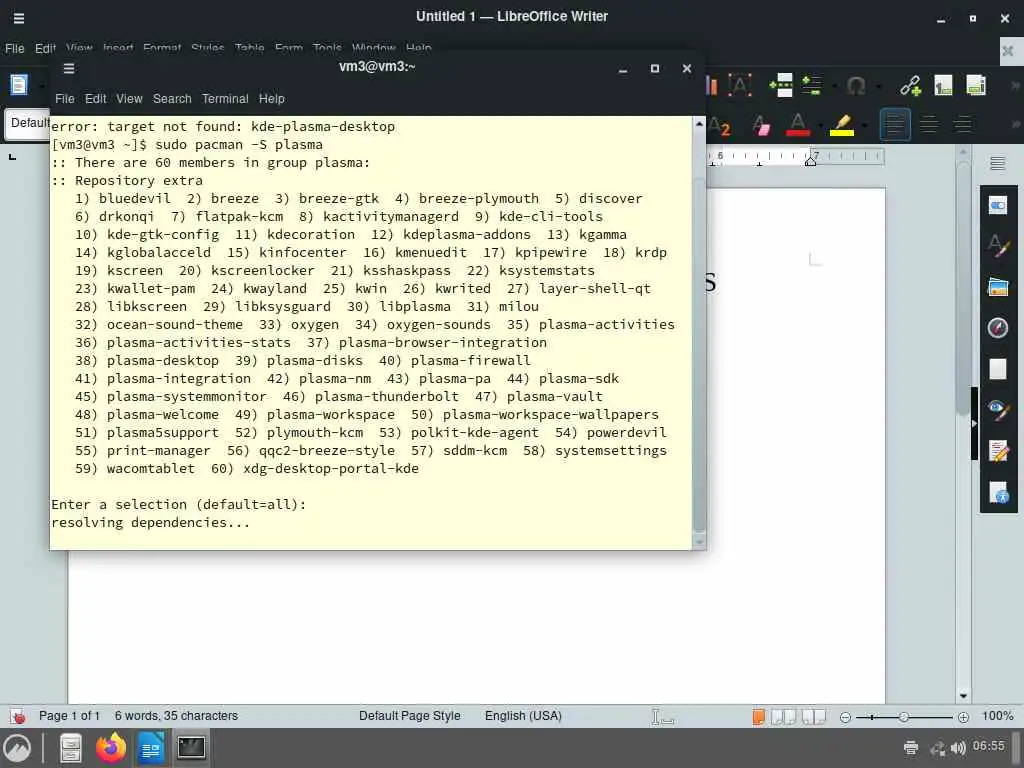Screen dimensions: 1024x768
Task: Click the Insert Field icon
Action: coord(812,86)
